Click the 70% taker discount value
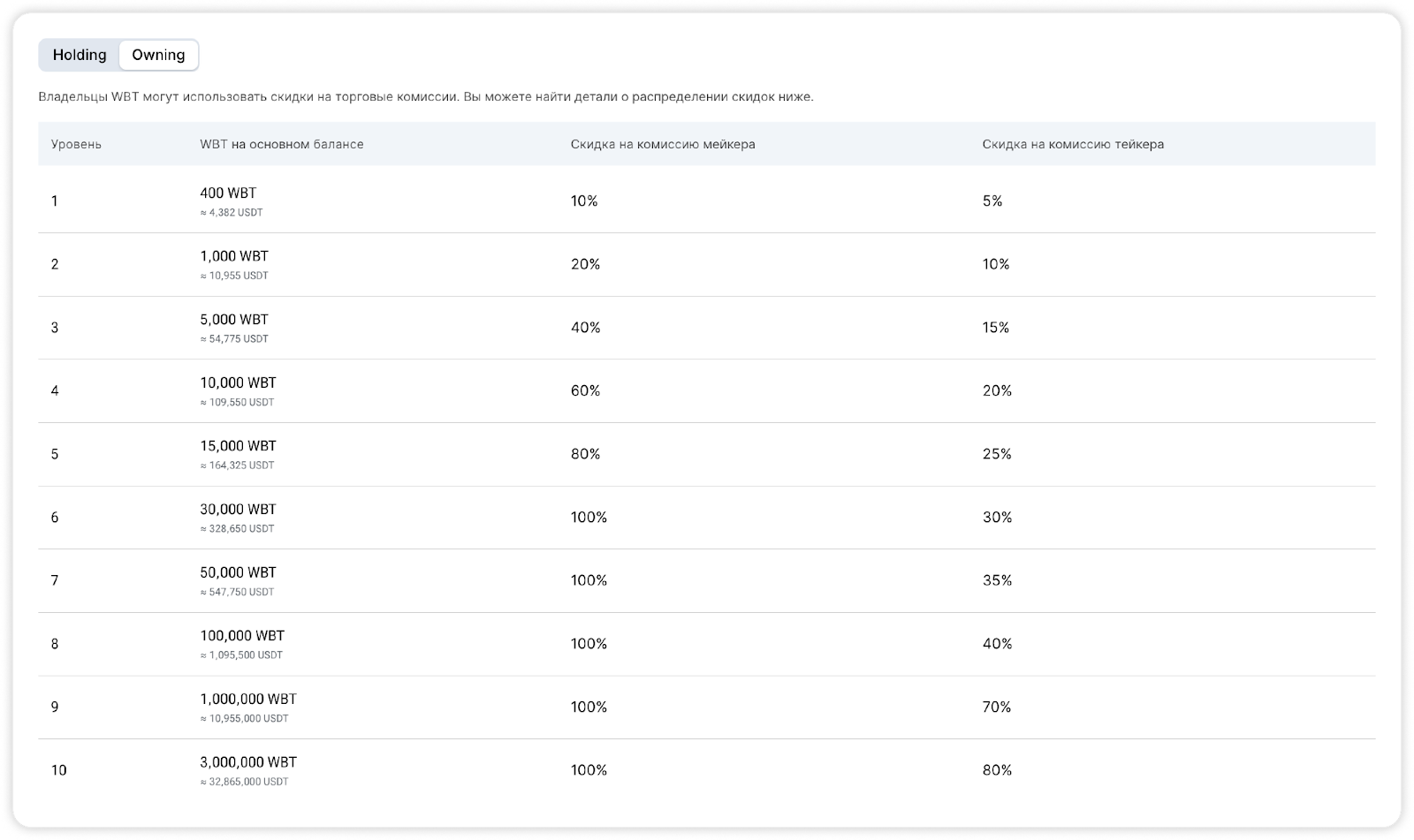The image size is (1414, 840). [x=997, y=707]
